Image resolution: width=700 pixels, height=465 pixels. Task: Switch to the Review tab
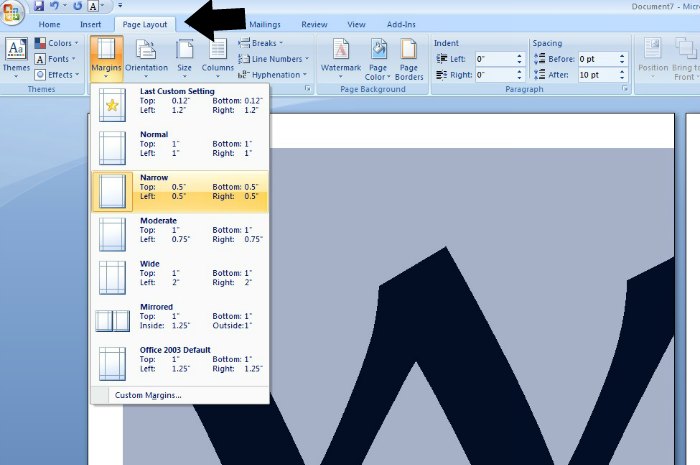point(314,25)
